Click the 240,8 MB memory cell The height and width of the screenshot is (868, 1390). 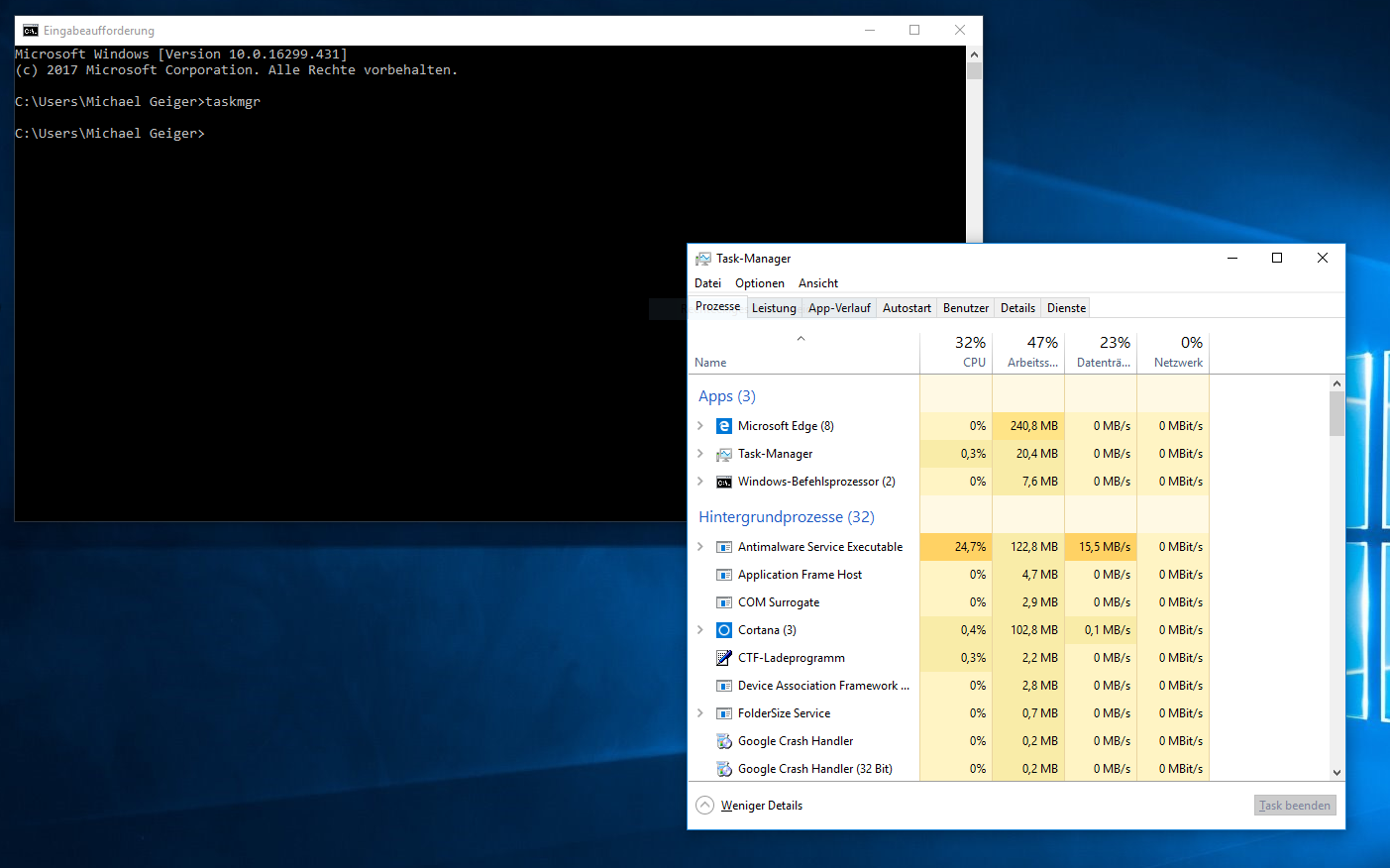point(1028,426)
